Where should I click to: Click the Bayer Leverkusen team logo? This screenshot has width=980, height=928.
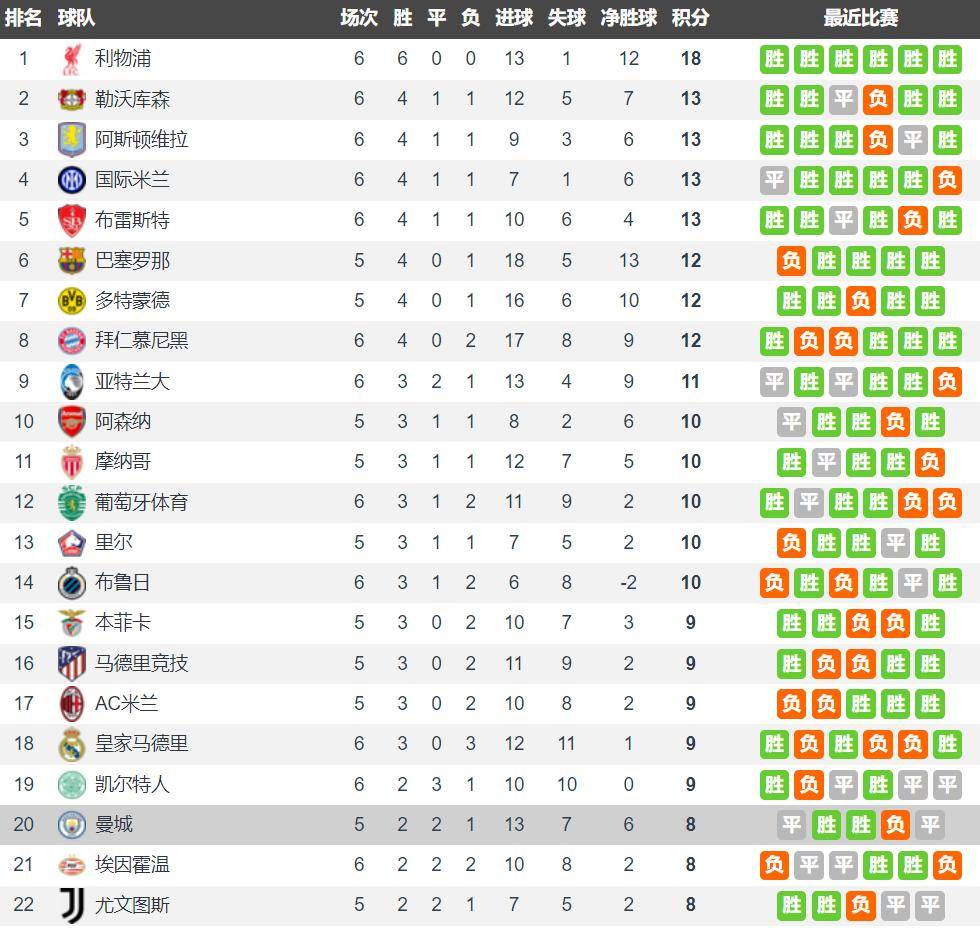coord(71,99)
